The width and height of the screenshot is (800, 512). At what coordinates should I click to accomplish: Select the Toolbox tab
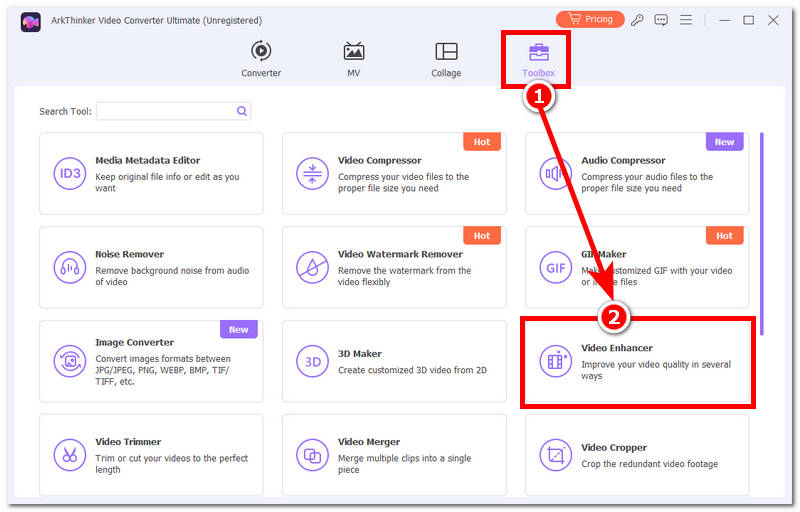[538, 60]
